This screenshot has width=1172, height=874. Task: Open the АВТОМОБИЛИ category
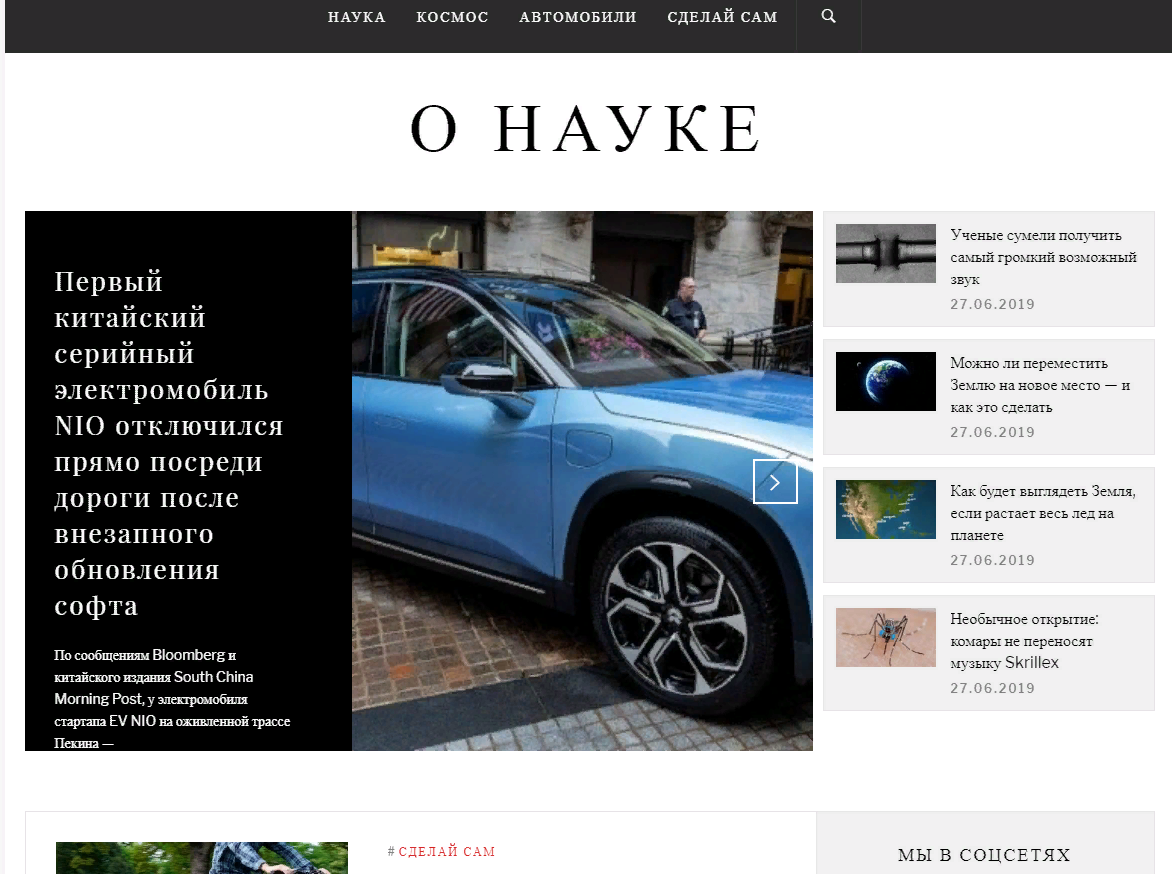point(578,17)
